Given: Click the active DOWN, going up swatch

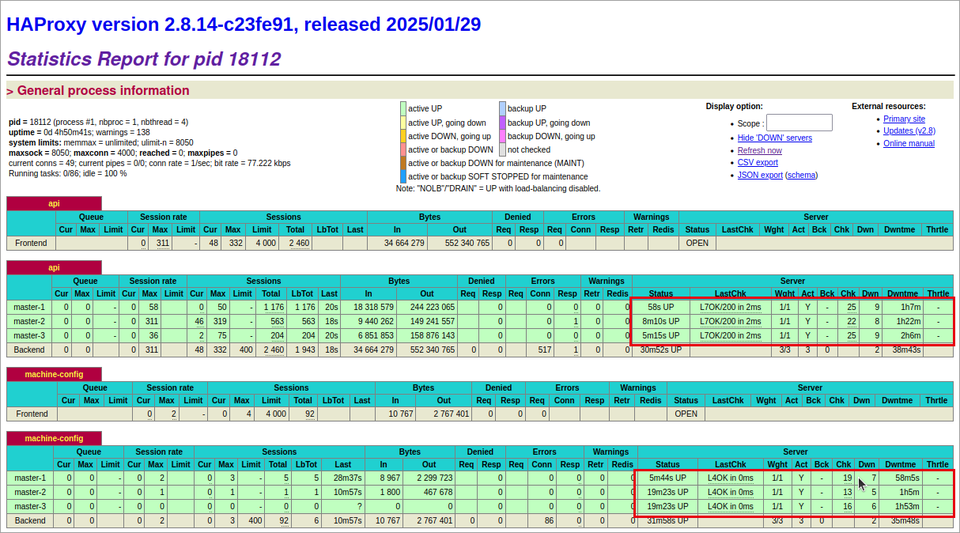Looking at the screenshot, I should tap(403, 136).
